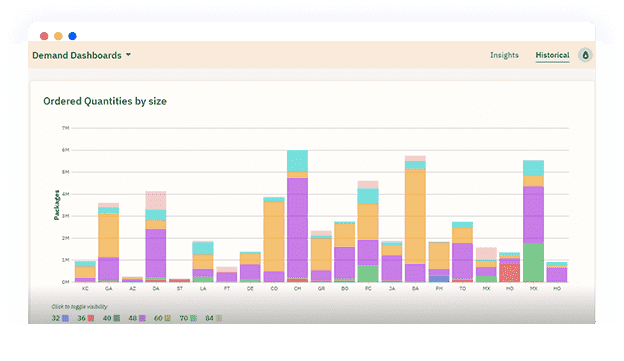Select the Historical tab
The image size is (624, 361).
click(x=552, y=55)
